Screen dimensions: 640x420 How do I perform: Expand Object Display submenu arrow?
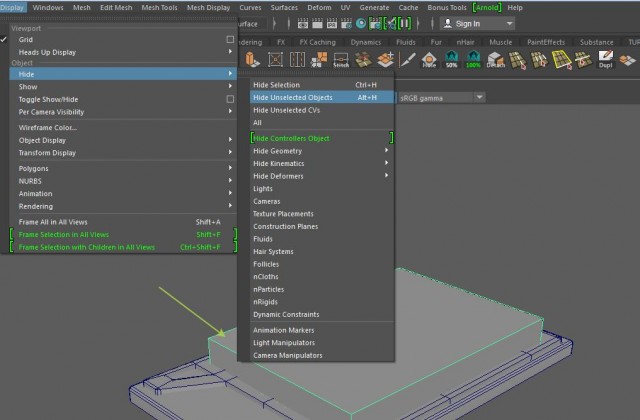click(230, 140)
